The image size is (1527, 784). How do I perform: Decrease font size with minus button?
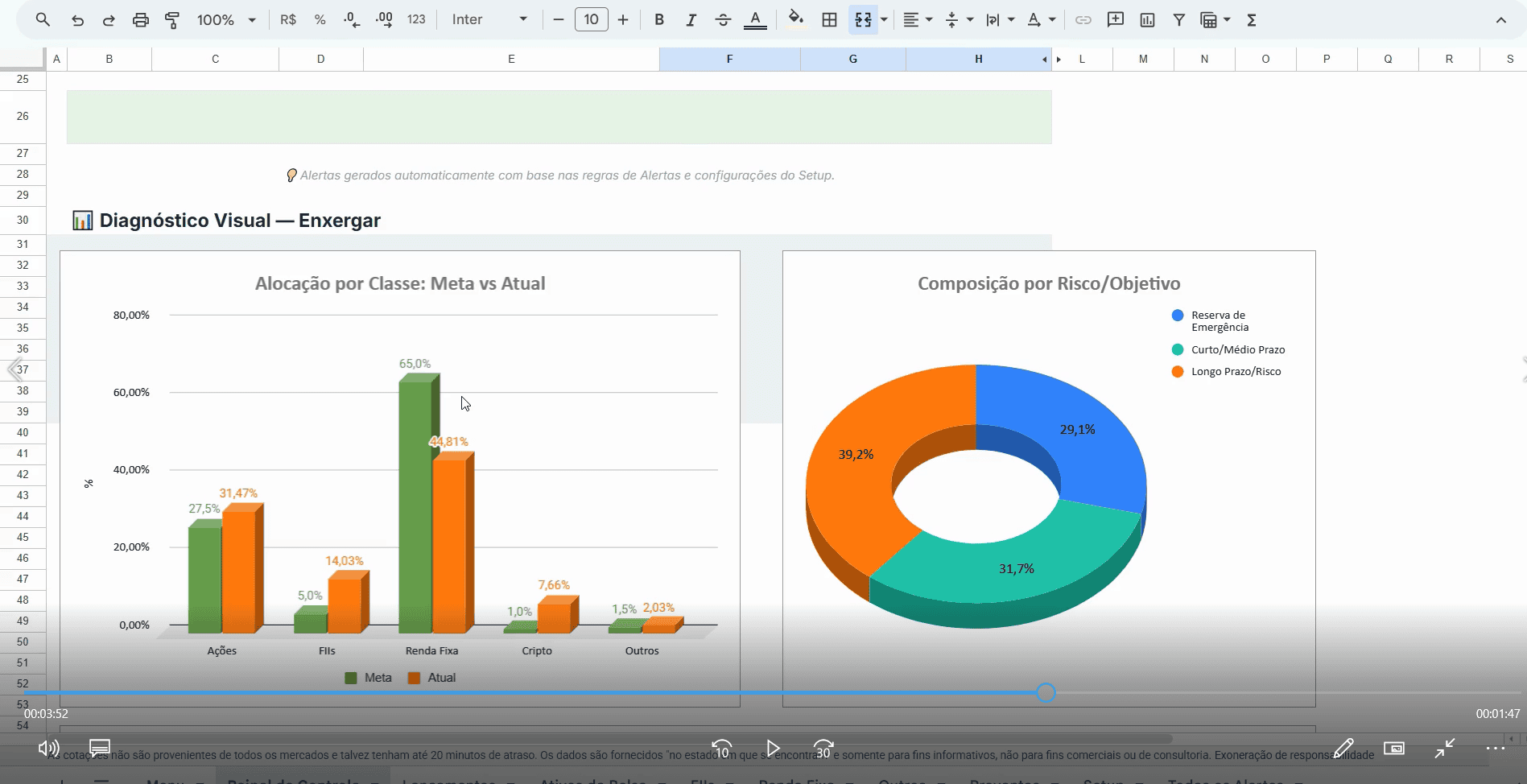pos(559,20)
